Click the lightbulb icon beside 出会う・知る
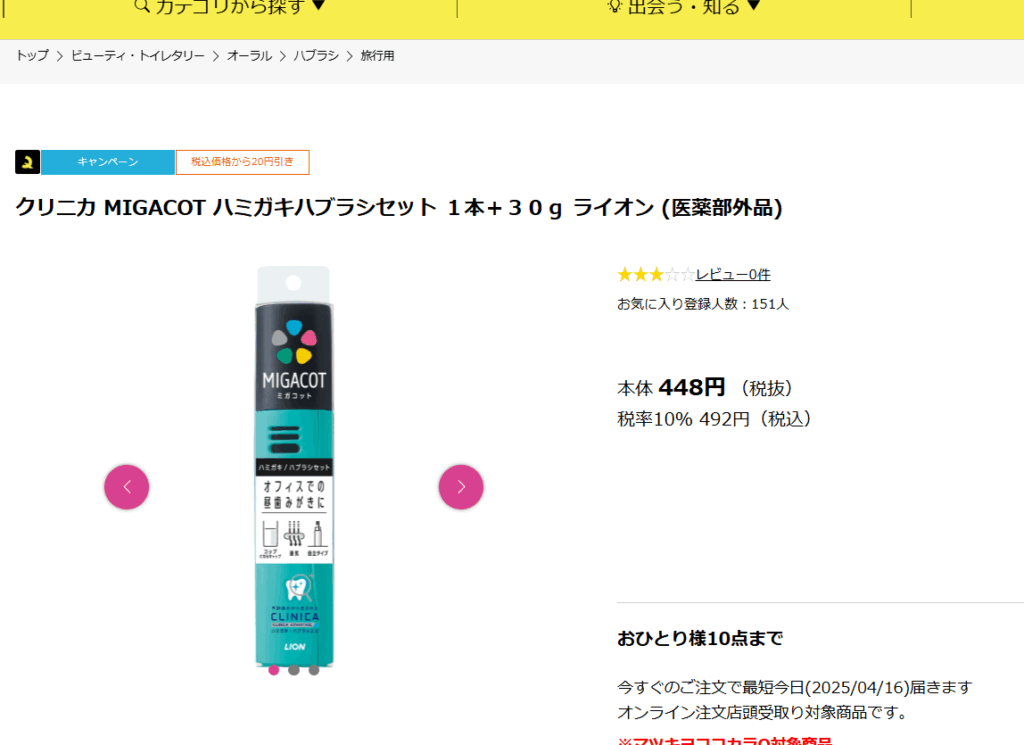The image size is (1024, 745). [615, 6]
